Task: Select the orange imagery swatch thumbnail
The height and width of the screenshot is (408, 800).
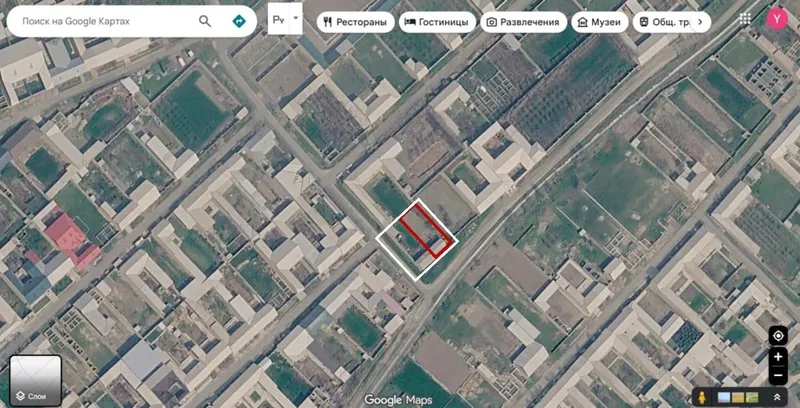Action: tap(738, 397)
